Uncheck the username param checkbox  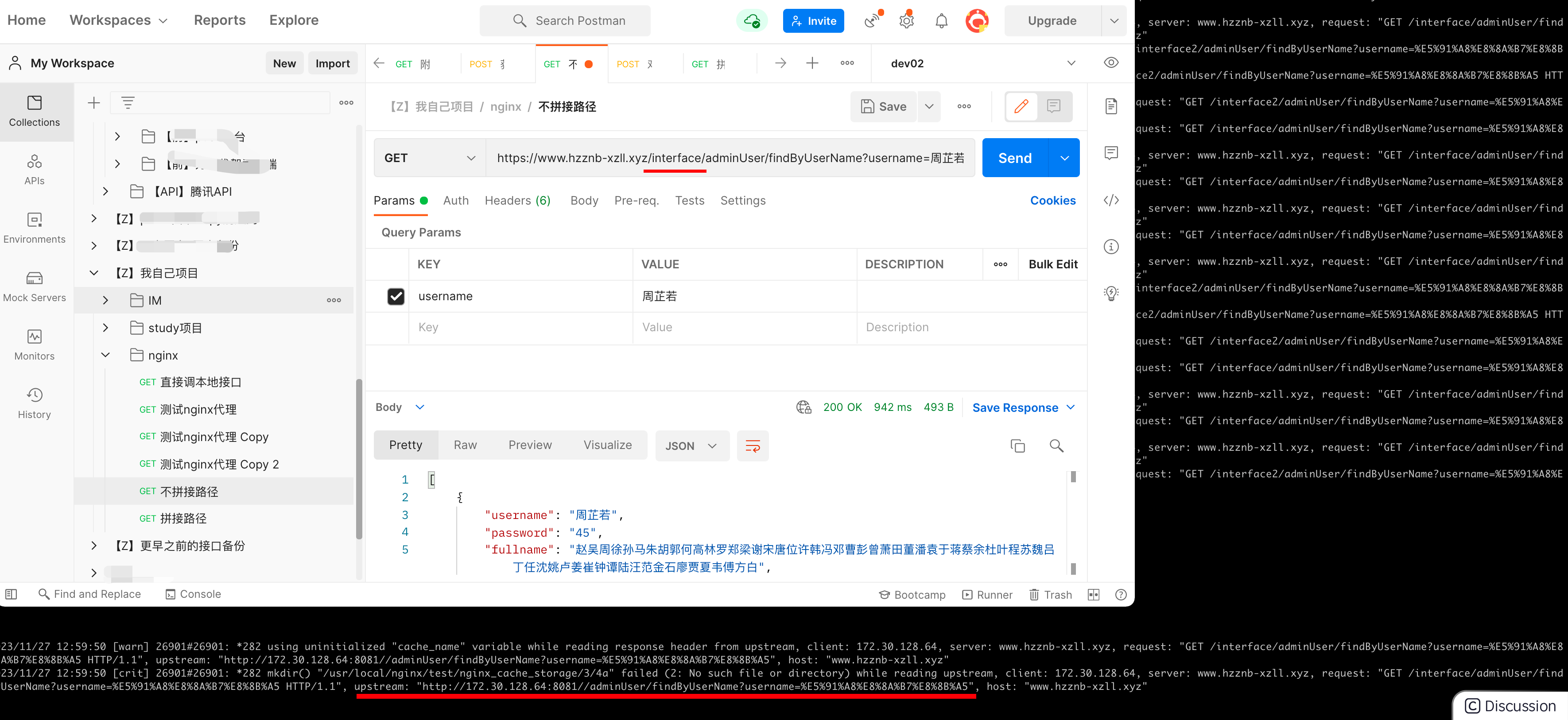(396, 296)
